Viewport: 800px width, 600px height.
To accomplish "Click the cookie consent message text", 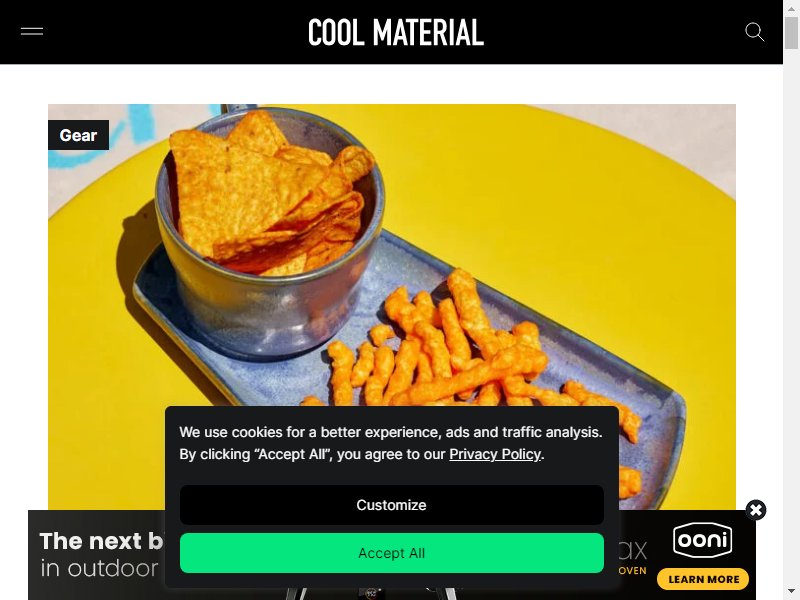I will (391, 443).
